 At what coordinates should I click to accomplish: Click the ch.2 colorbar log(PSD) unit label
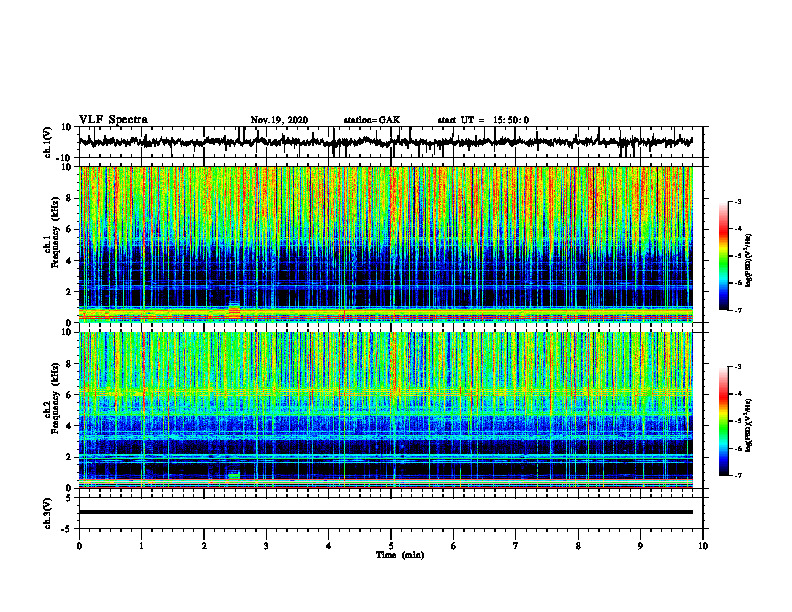tap(749, 425)
